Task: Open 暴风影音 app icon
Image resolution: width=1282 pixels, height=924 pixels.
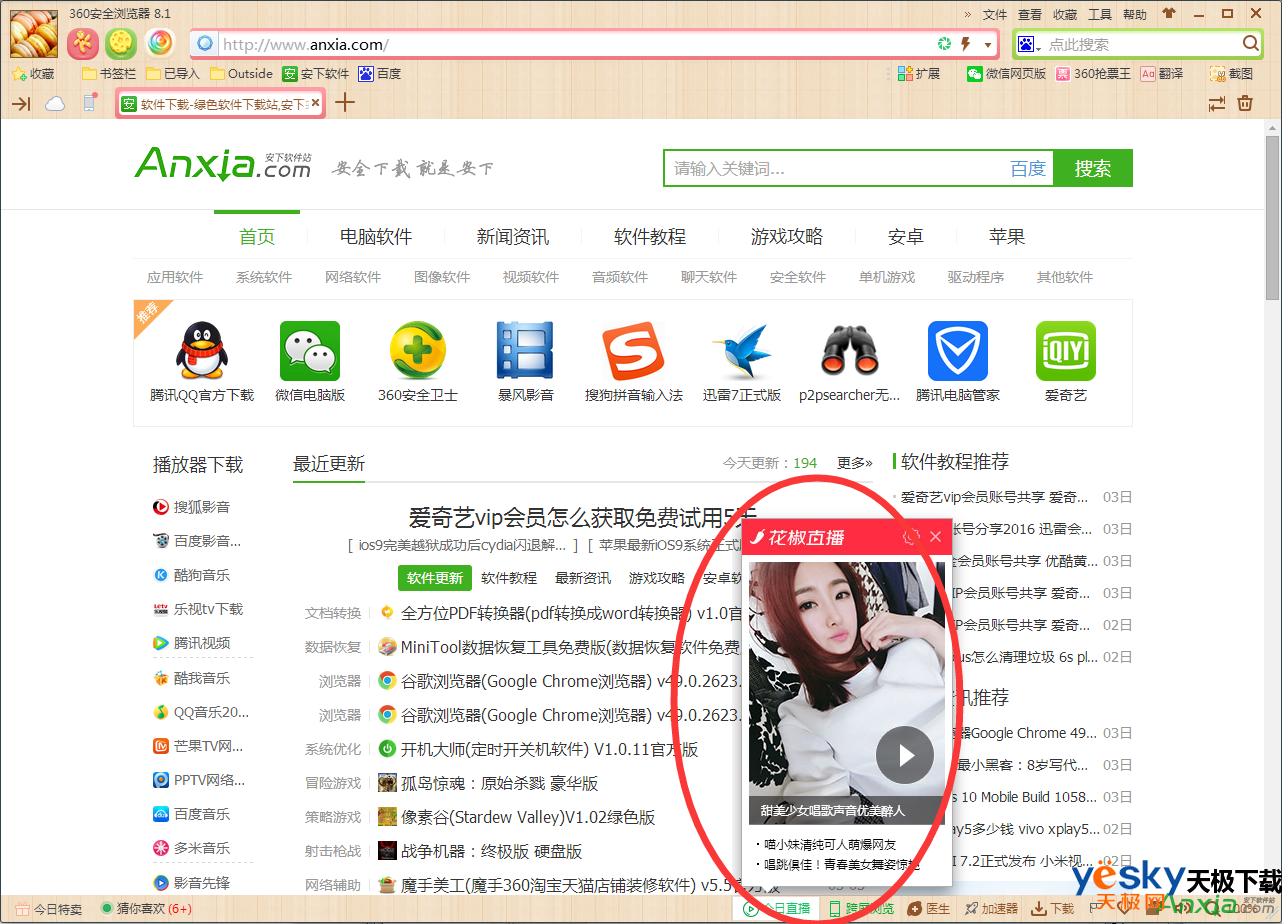Action: pos(525,351)
